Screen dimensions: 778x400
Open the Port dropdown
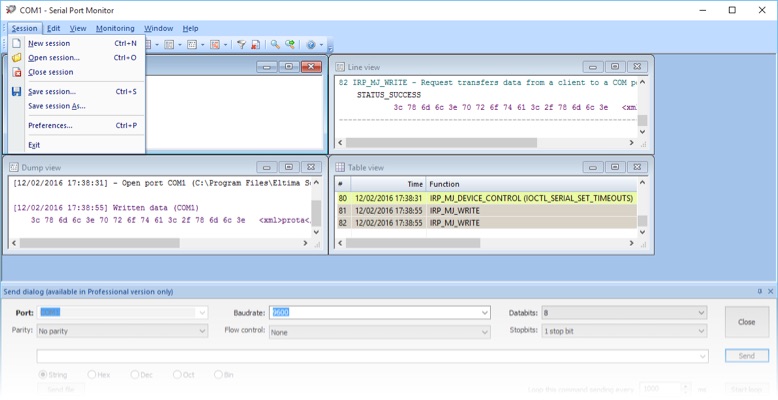(202, 313)
